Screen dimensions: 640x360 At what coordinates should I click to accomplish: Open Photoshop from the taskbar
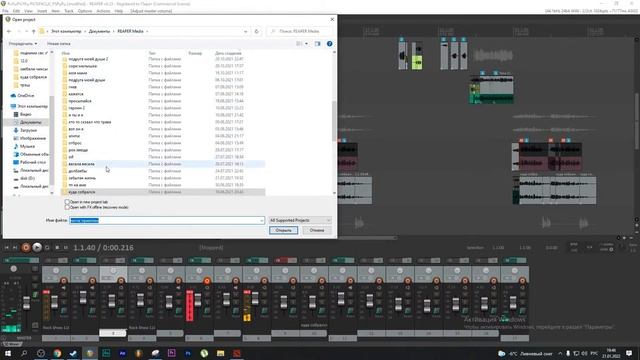click(188, 353)
